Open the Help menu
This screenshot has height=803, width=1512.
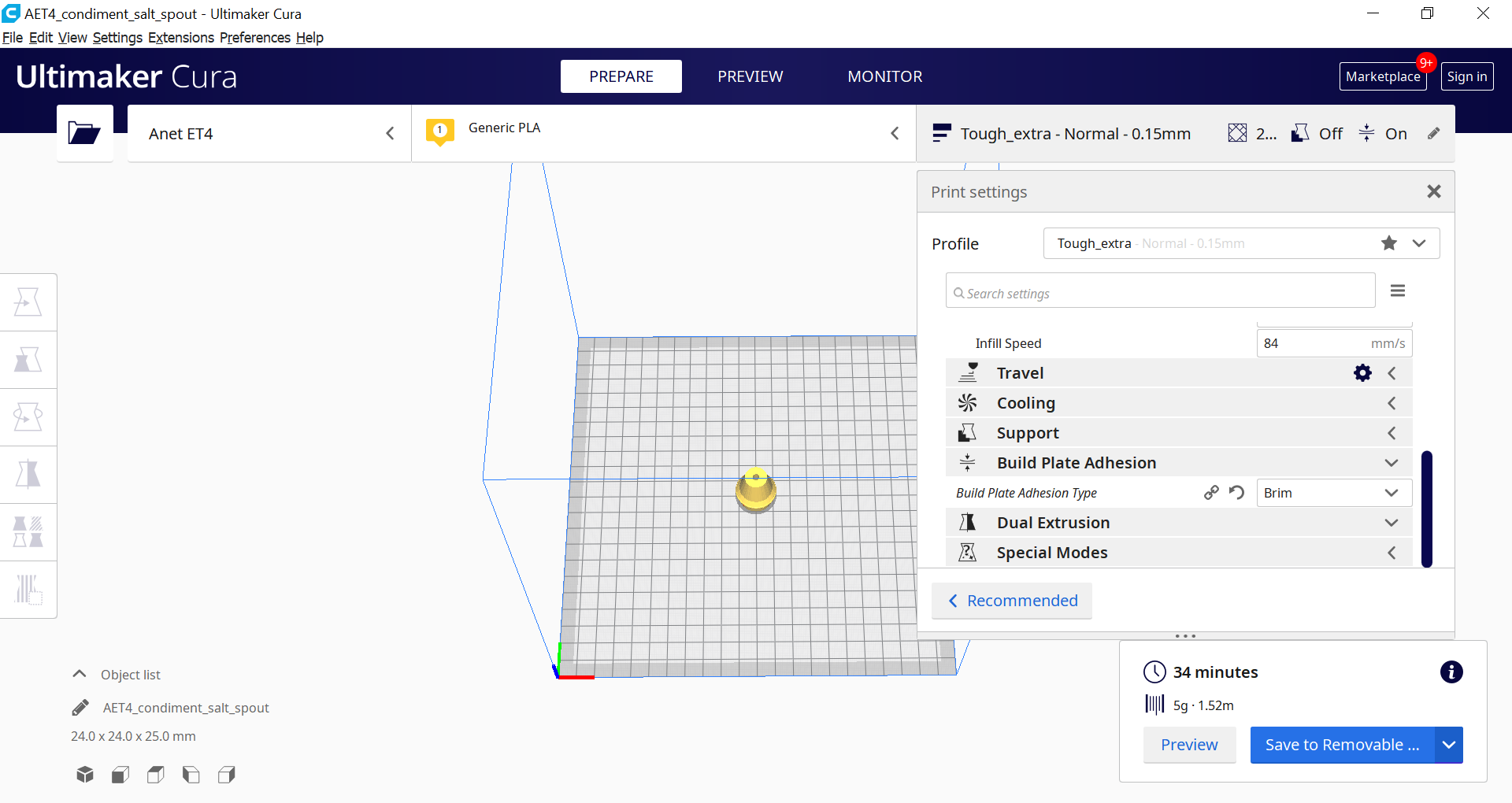point(309,38)
